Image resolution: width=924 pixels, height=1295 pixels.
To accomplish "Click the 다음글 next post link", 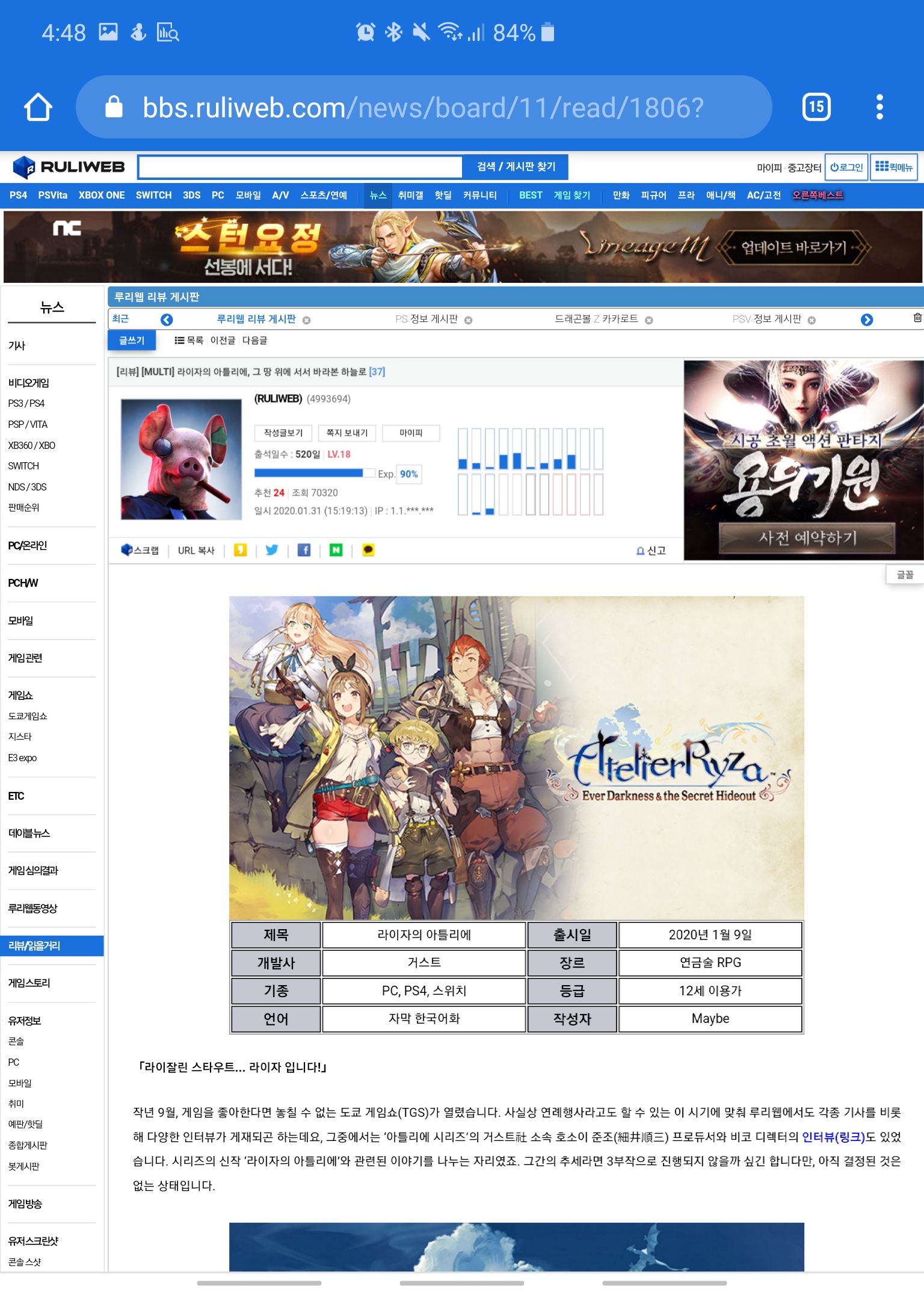I will tap(254, 341).
